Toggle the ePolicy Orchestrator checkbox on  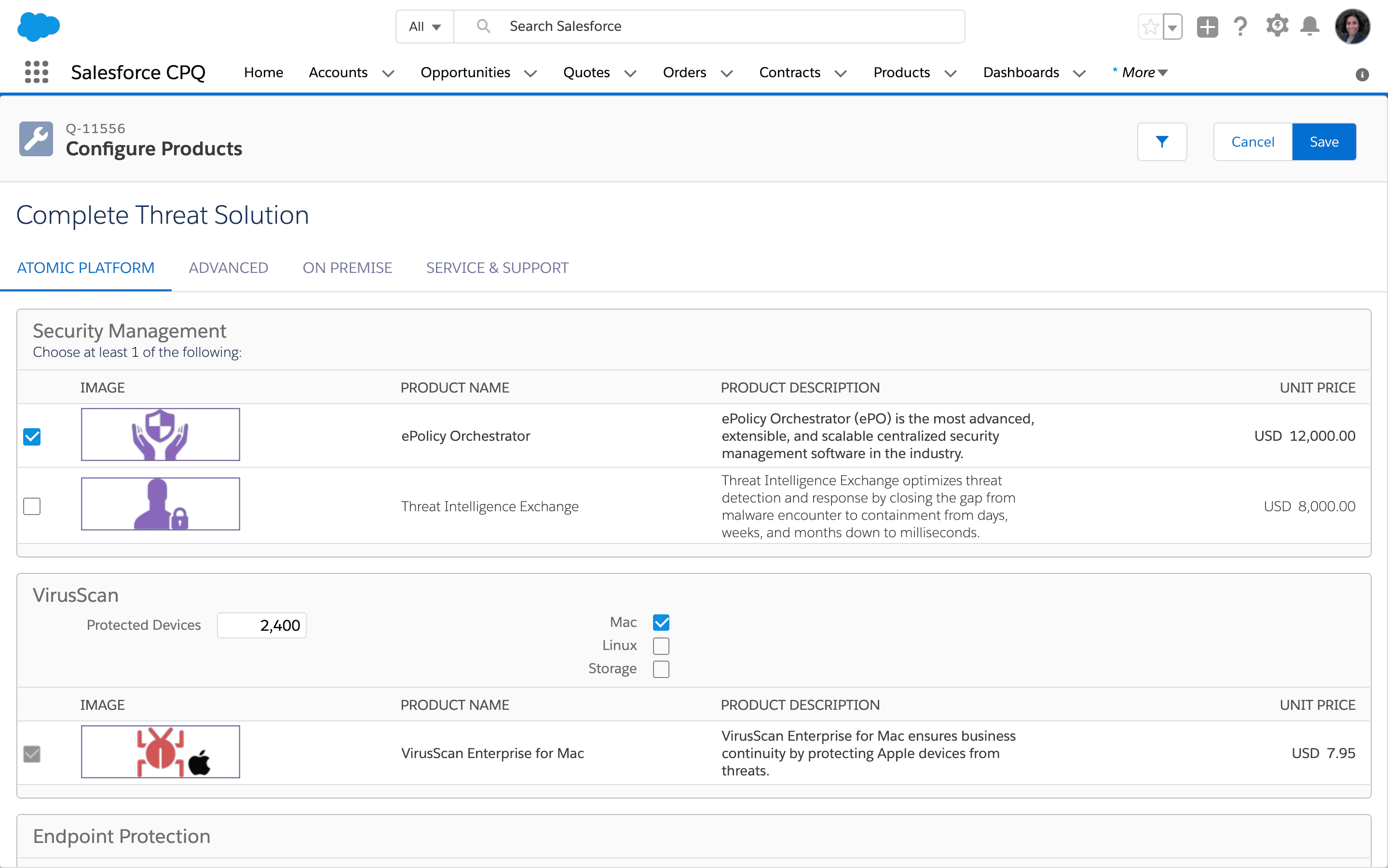[32, 436]
